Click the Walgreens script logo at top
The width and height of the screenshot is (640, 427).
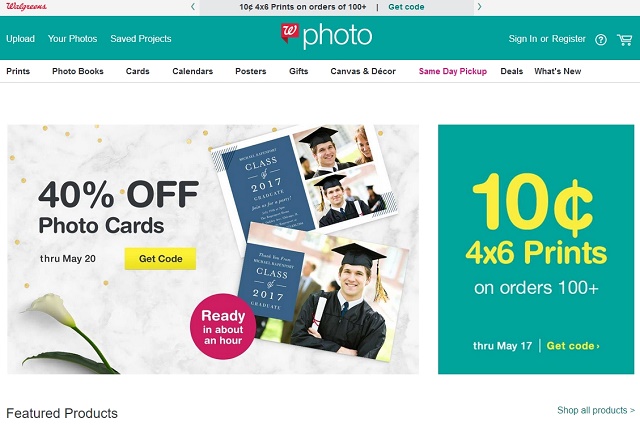pyautogui.click(x=27, y=7)
